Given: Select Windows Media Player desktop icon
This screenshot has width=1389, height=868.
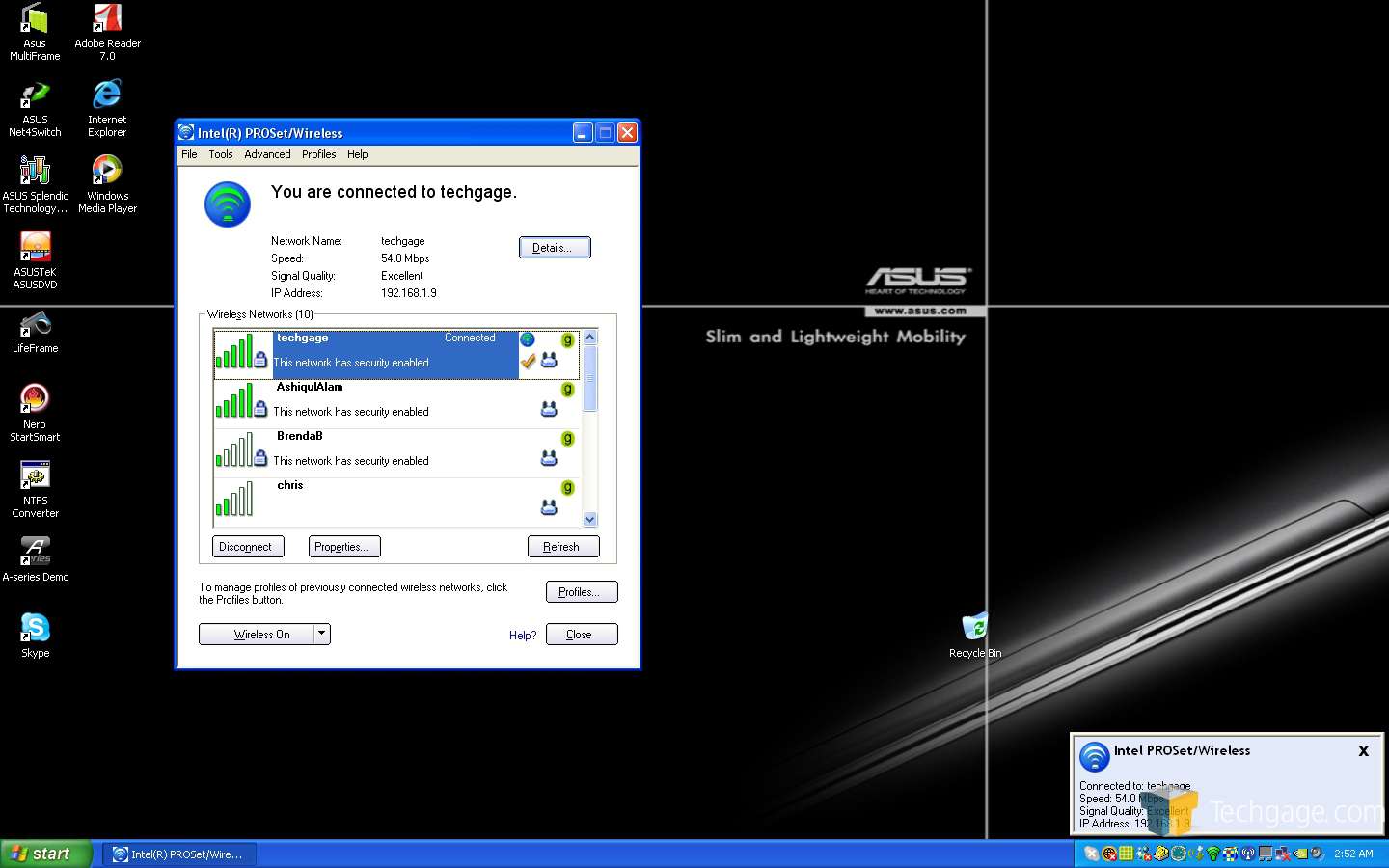Looking at the screenshot, I should tap(107, 185).
